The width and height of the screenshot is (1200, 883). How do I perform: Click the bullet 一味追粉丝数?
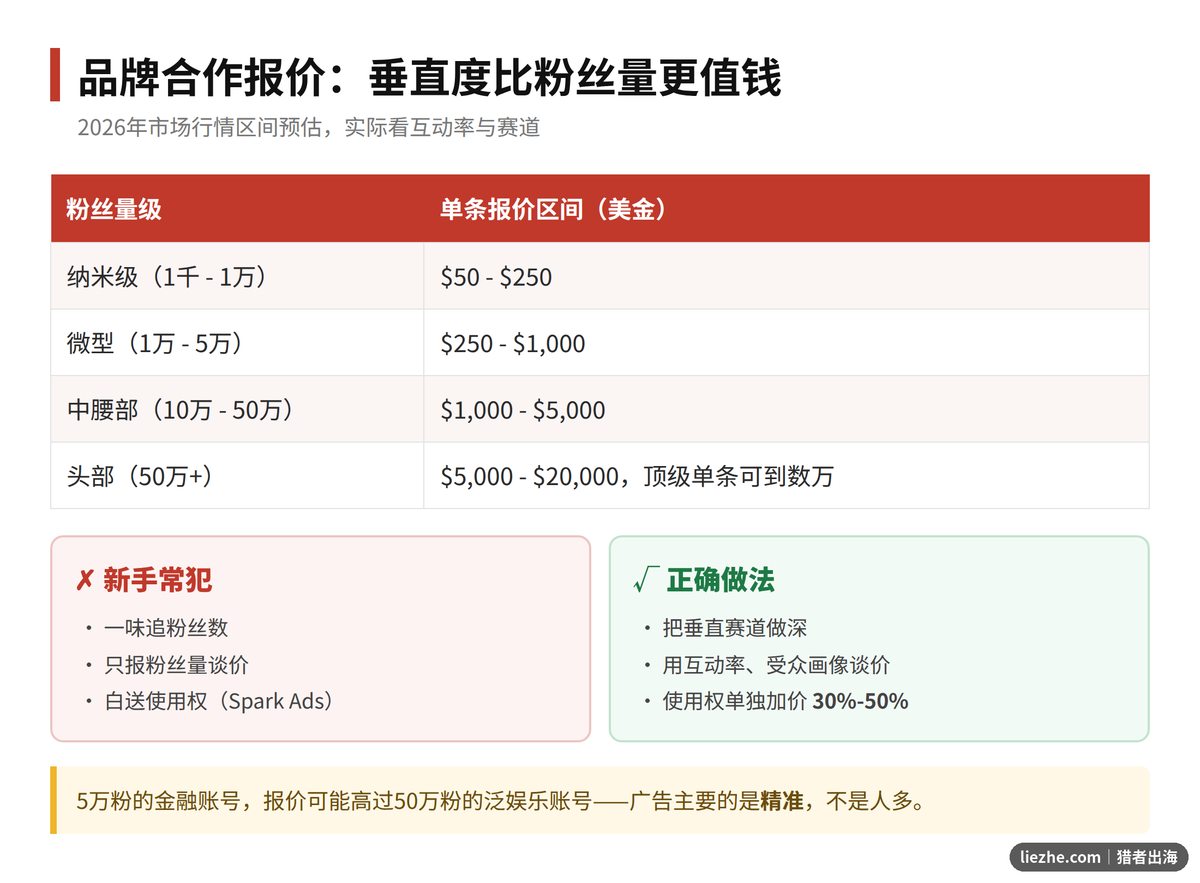point(166,628)
